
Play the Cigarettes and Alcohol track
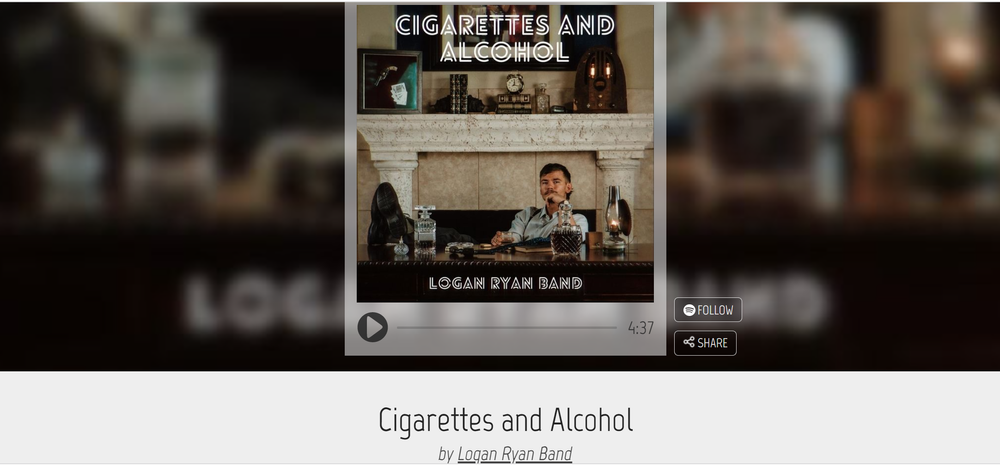pos(372,327)
